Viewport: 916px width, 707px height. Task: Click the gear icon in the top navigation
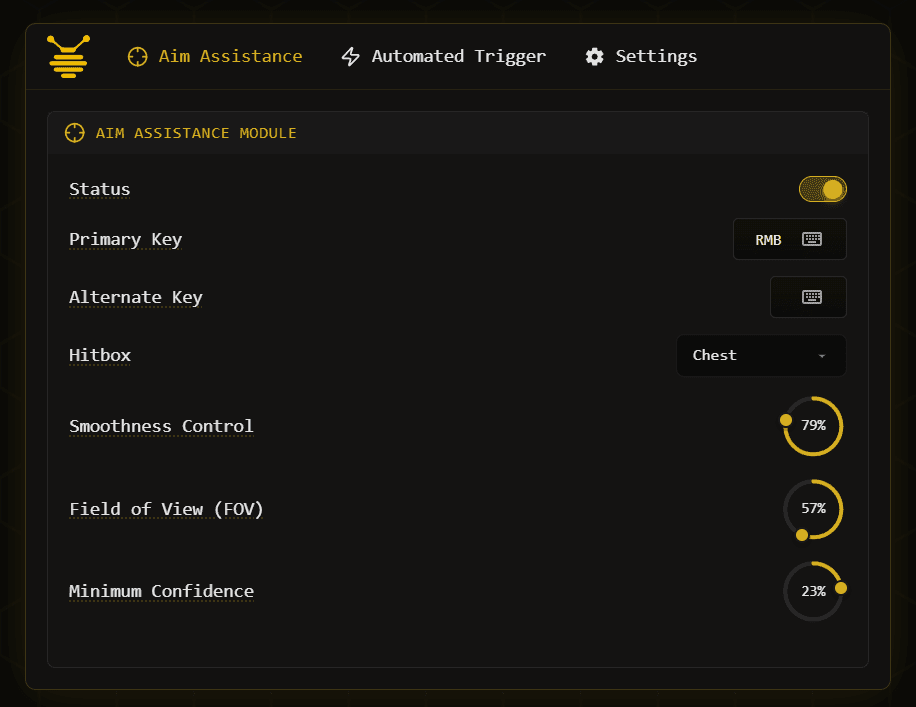(x=594, y=56)
